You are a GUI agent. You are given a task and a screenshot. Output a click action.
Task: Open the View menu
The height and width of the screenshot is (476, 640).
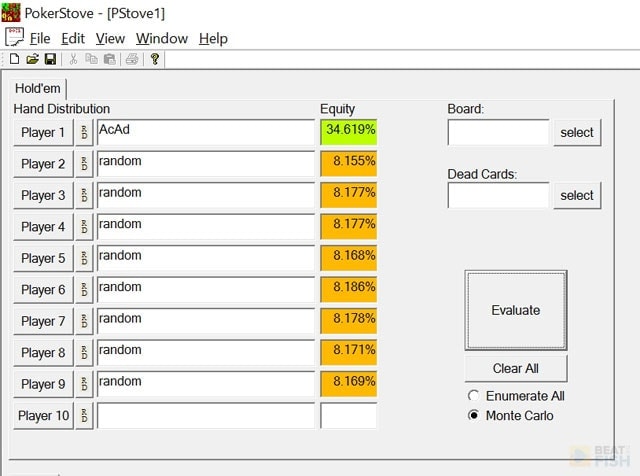(x=110, y=38)
